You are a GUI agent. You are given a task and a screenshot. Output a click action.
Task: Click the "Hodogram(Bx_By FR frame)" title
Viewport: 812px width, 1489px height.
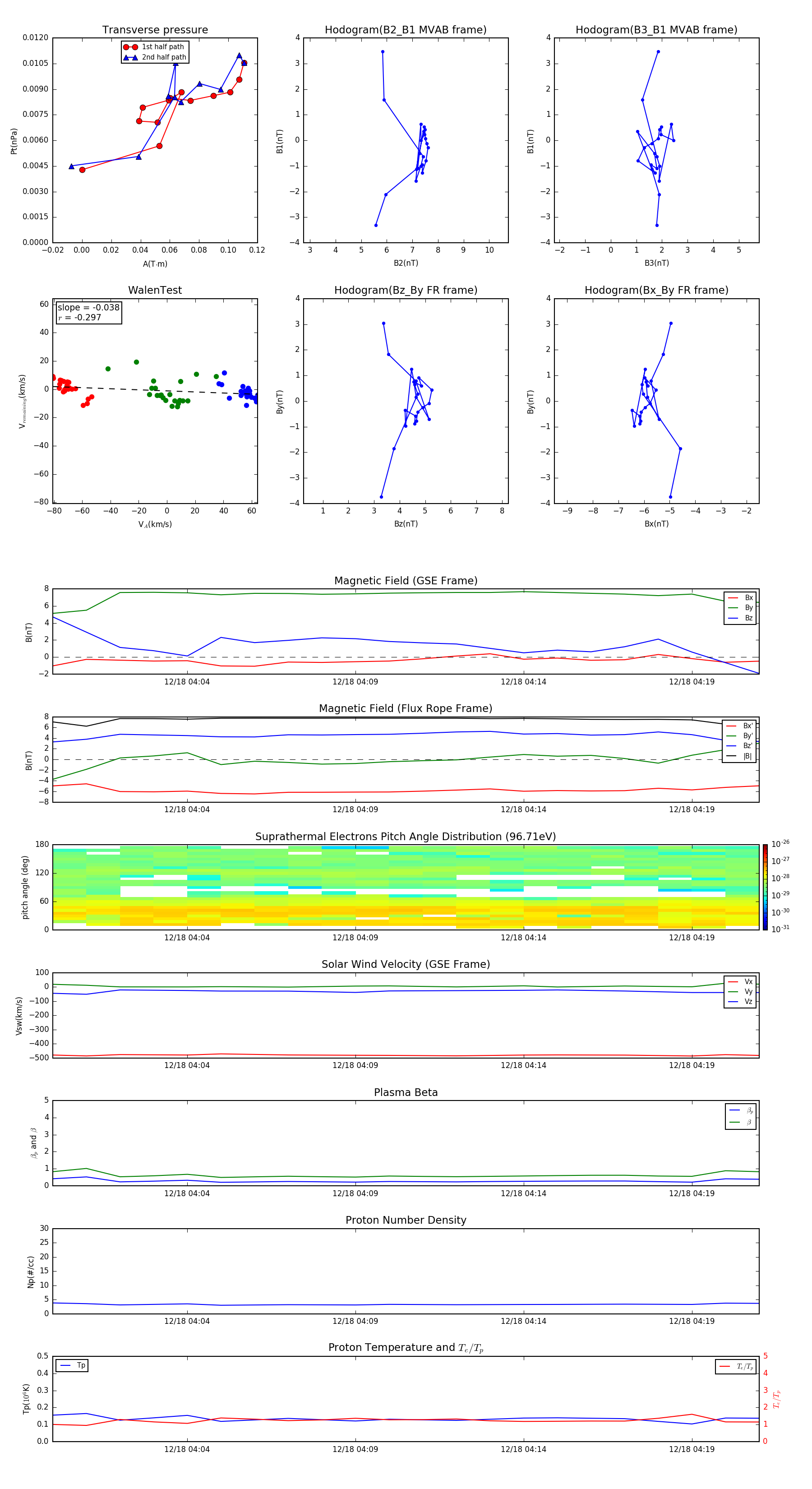656,290
